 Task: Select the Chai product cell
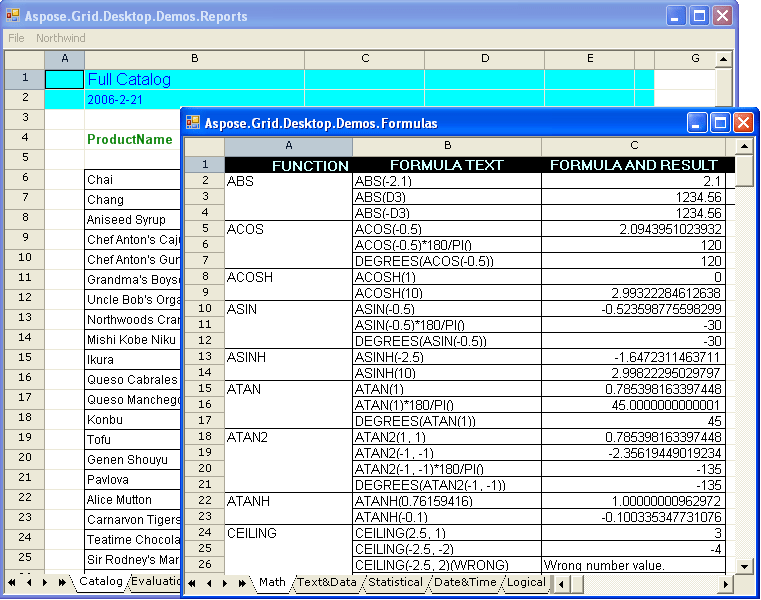pos(132,180)
